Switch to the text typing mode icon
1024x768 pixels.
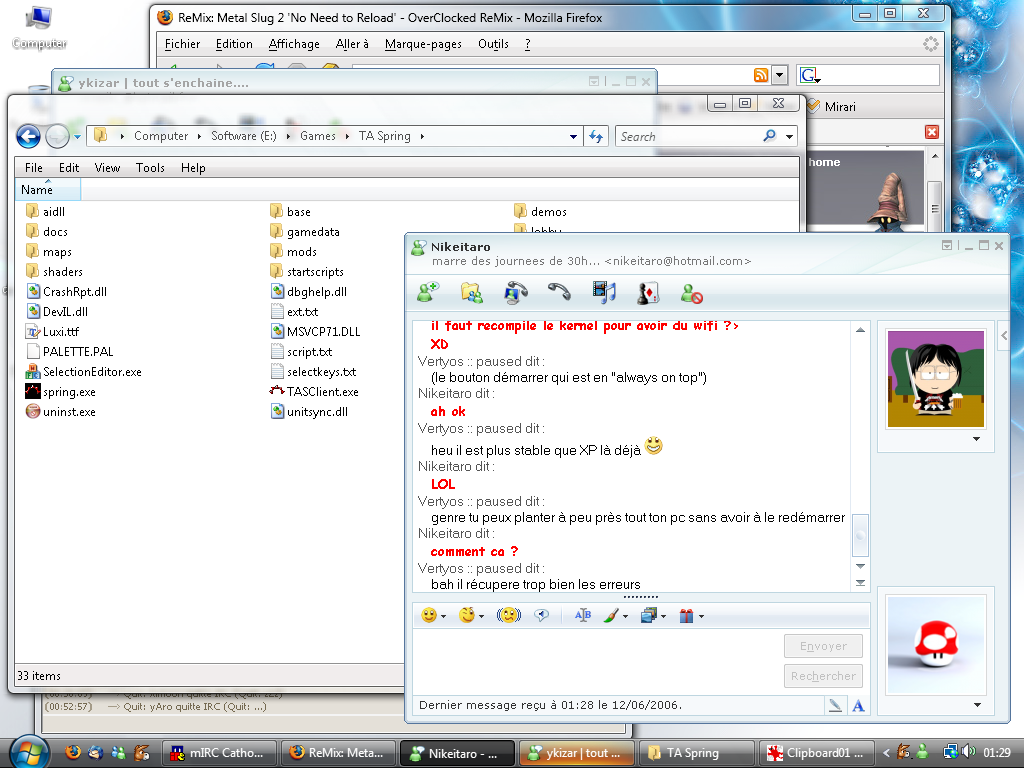[858, 706]
